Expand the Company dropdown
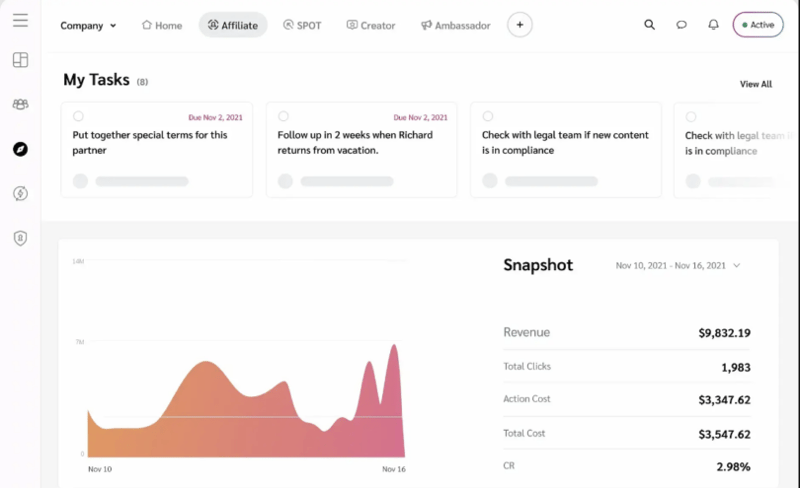Screen dimensions: 800x488 pos(88,26)
